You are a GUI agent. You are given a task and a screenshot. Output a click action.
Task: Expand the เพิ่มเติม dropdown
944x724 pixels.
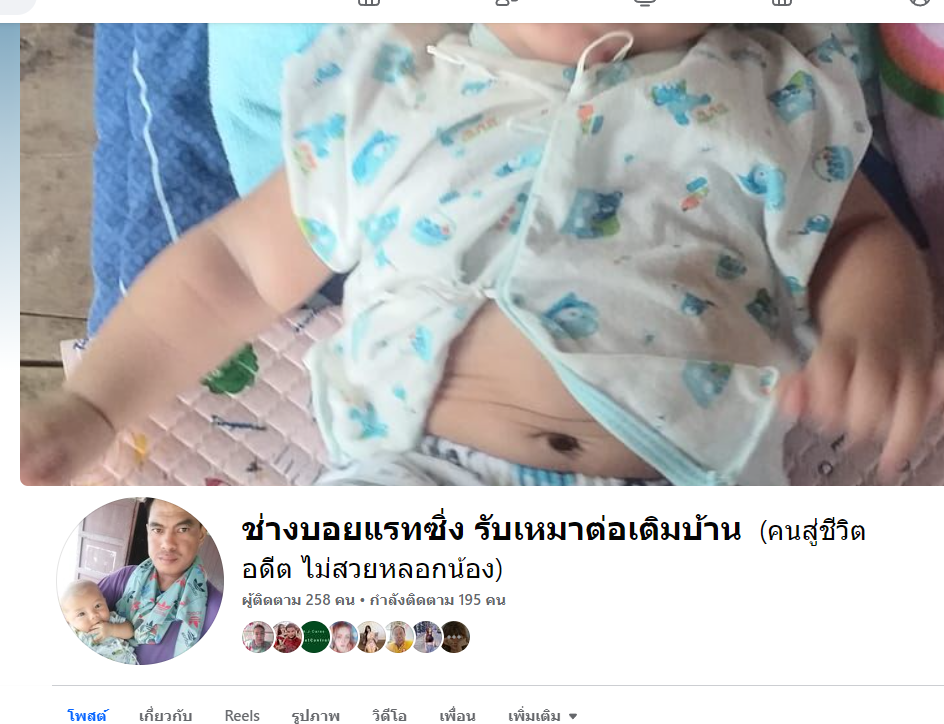(542, 716)
